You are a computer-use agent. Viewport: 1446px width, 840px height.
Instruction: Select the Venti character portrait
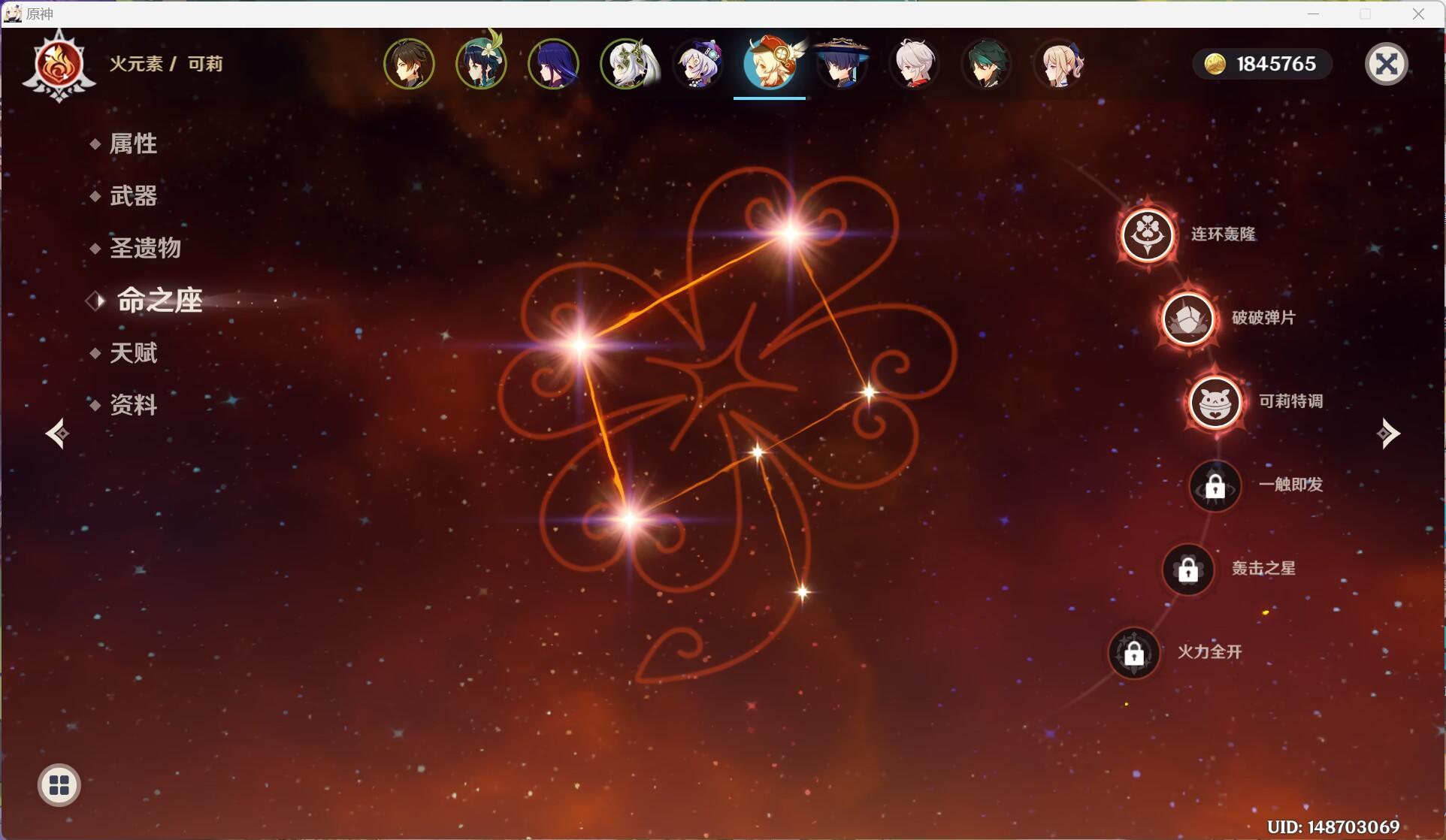click(x=481, y=64)
